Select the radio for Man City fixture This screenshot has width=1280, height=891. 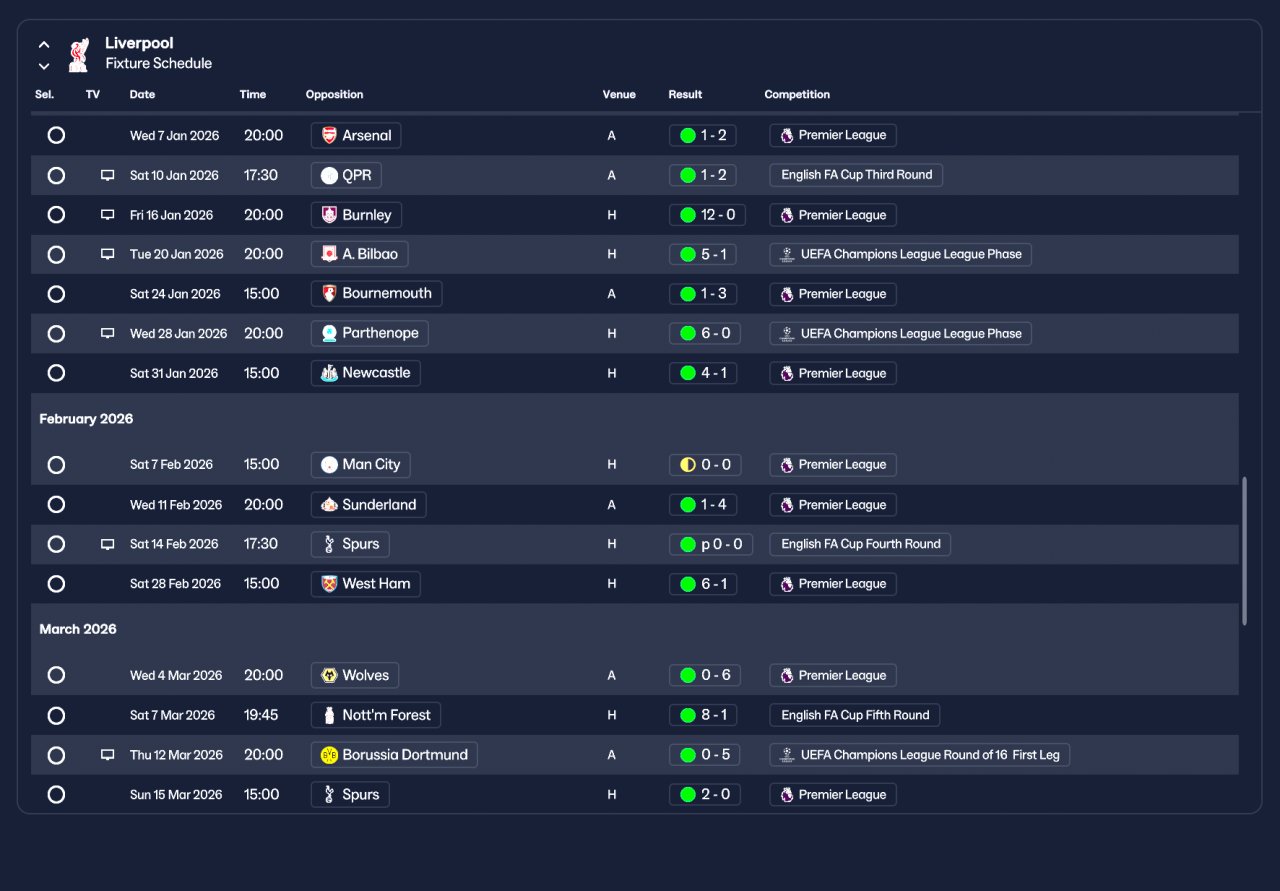tap(56, 465)
